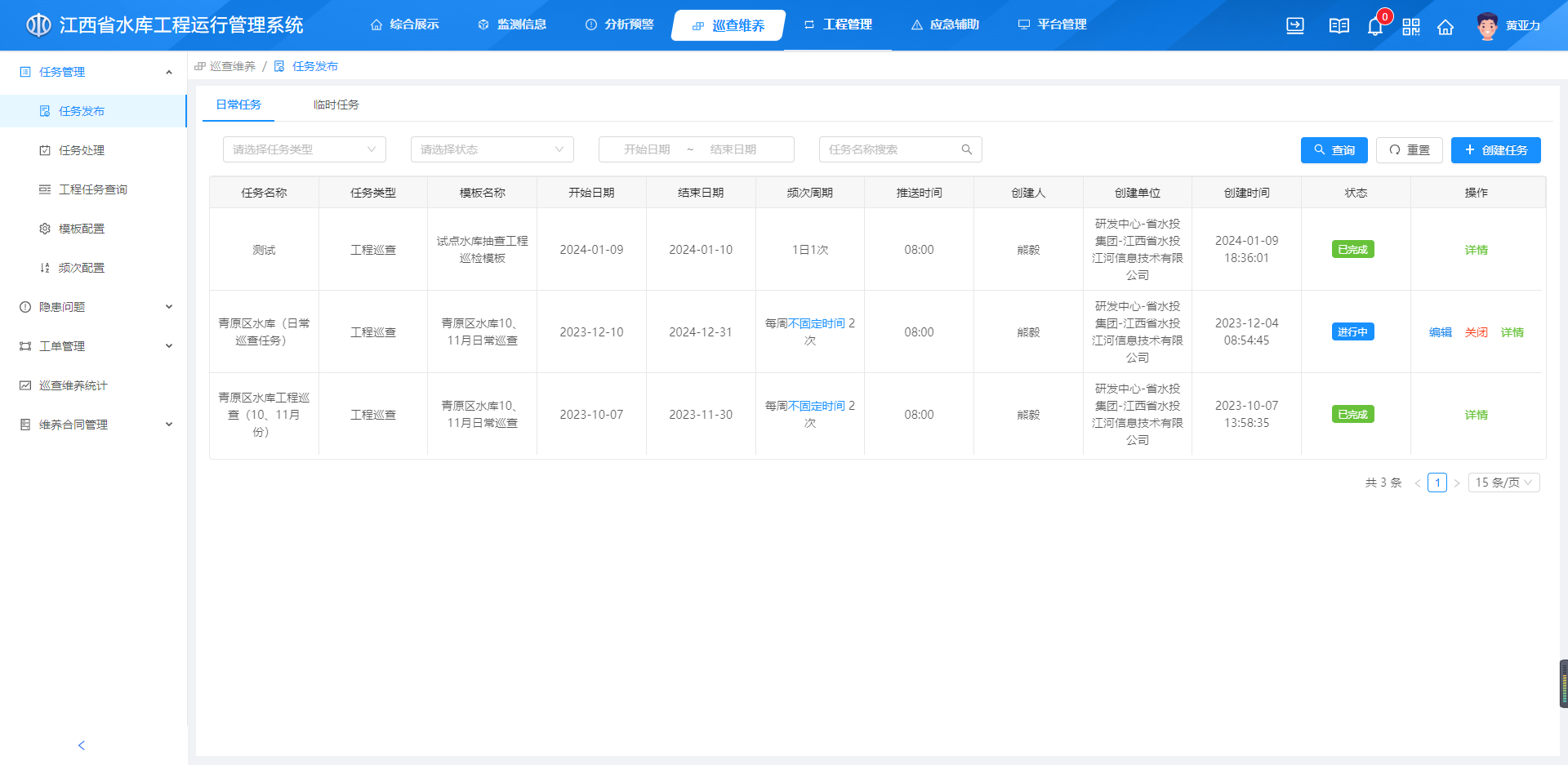Select 任务发布 in sidebar
1568x765 pixels.
(x=93, y=111)
